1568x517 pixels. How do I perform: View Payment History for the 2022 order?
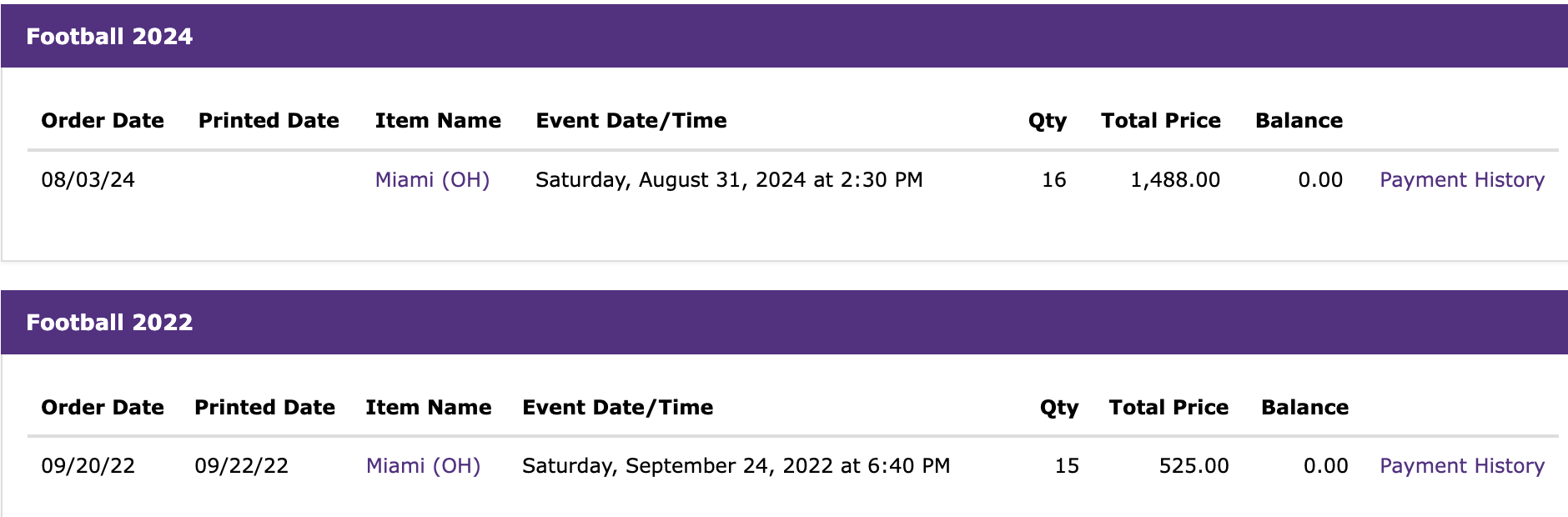tap(1462, 466)
